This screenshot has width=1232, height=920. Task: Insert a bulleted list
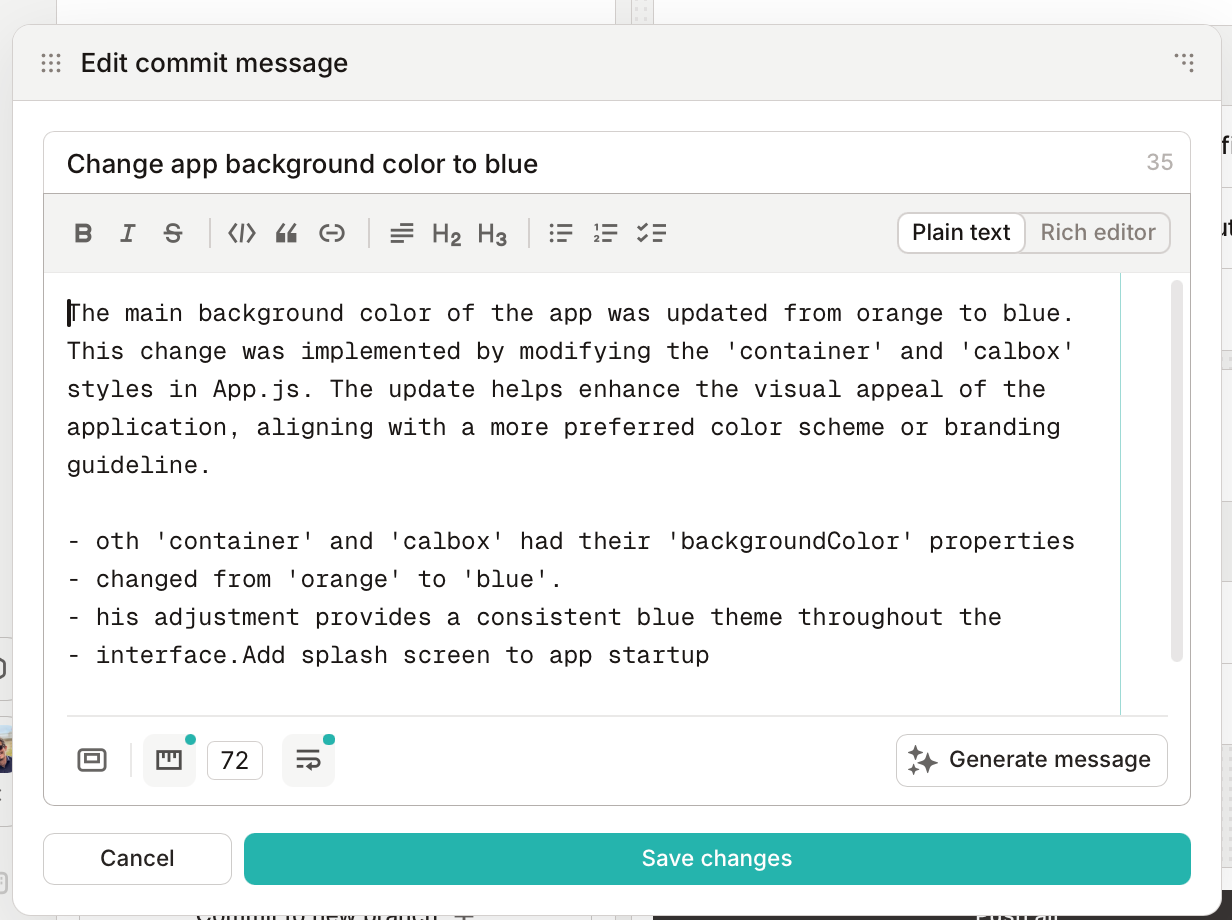(x=561, y=233)
